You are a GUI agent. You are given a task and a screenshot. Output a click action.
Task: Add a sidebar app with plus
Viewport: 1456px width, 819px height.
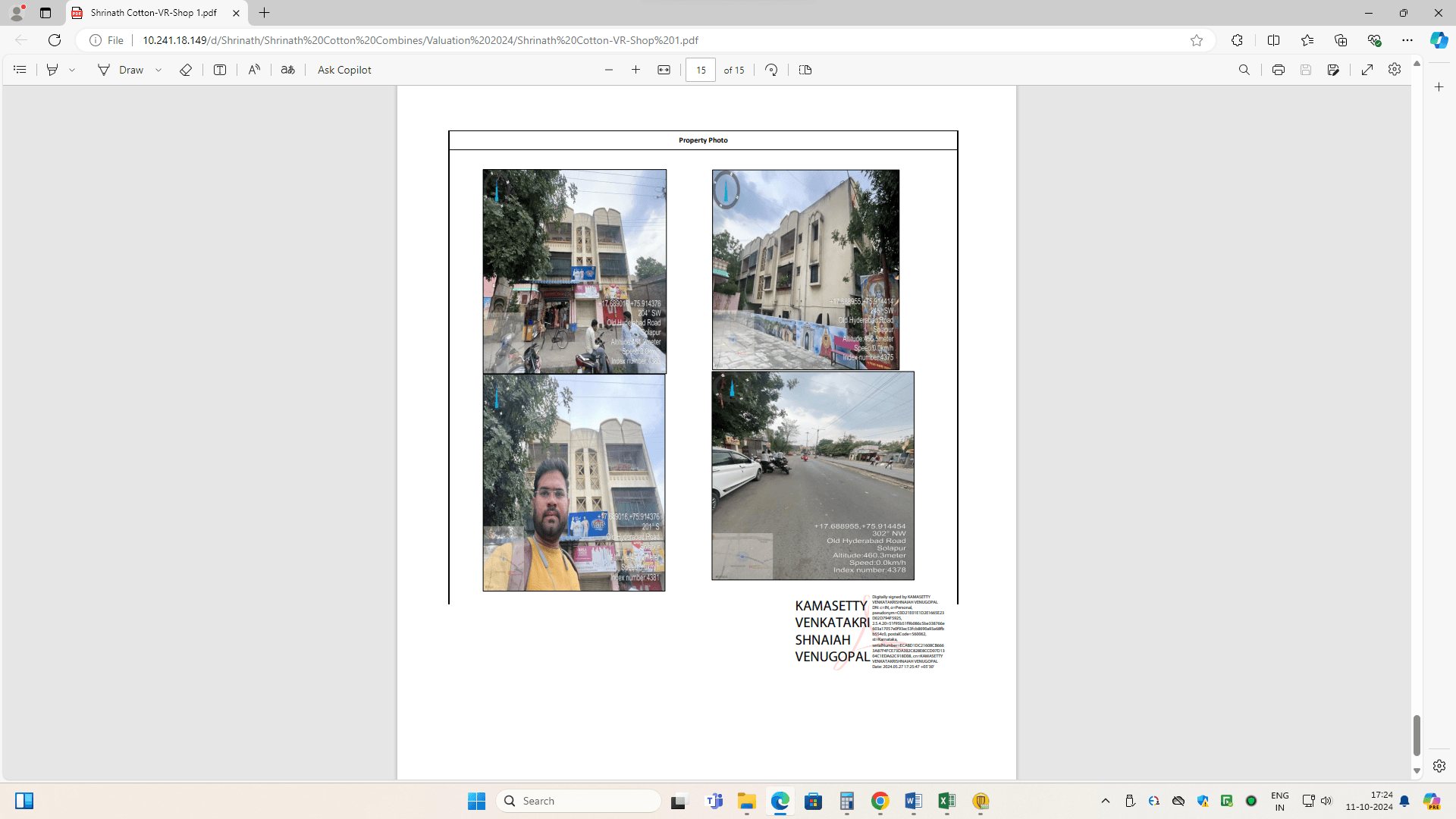pyautogui.click(x=1439, y=87)
